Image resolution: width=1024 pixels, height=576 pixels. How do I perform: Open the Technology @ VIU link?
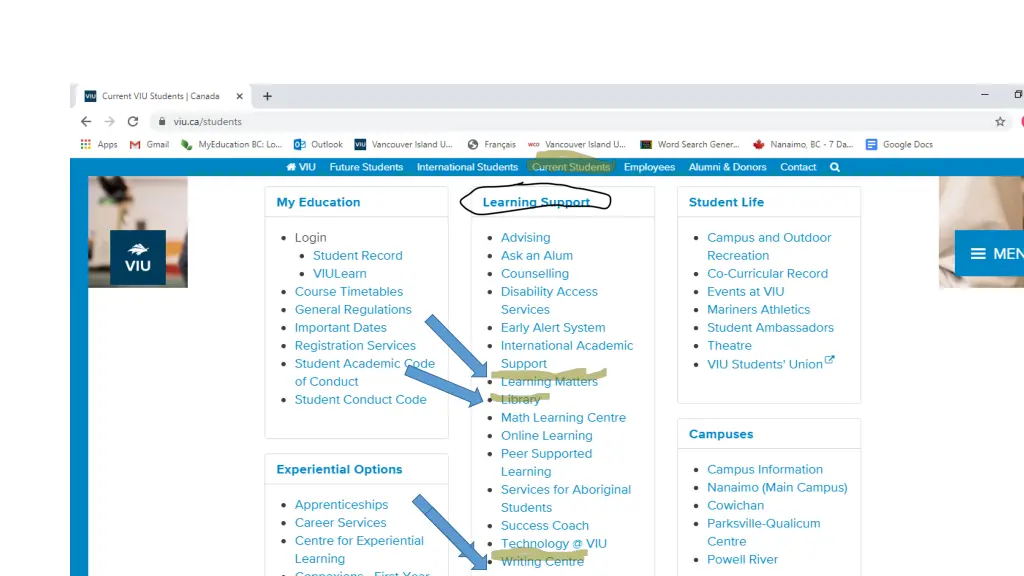[554, 543]
